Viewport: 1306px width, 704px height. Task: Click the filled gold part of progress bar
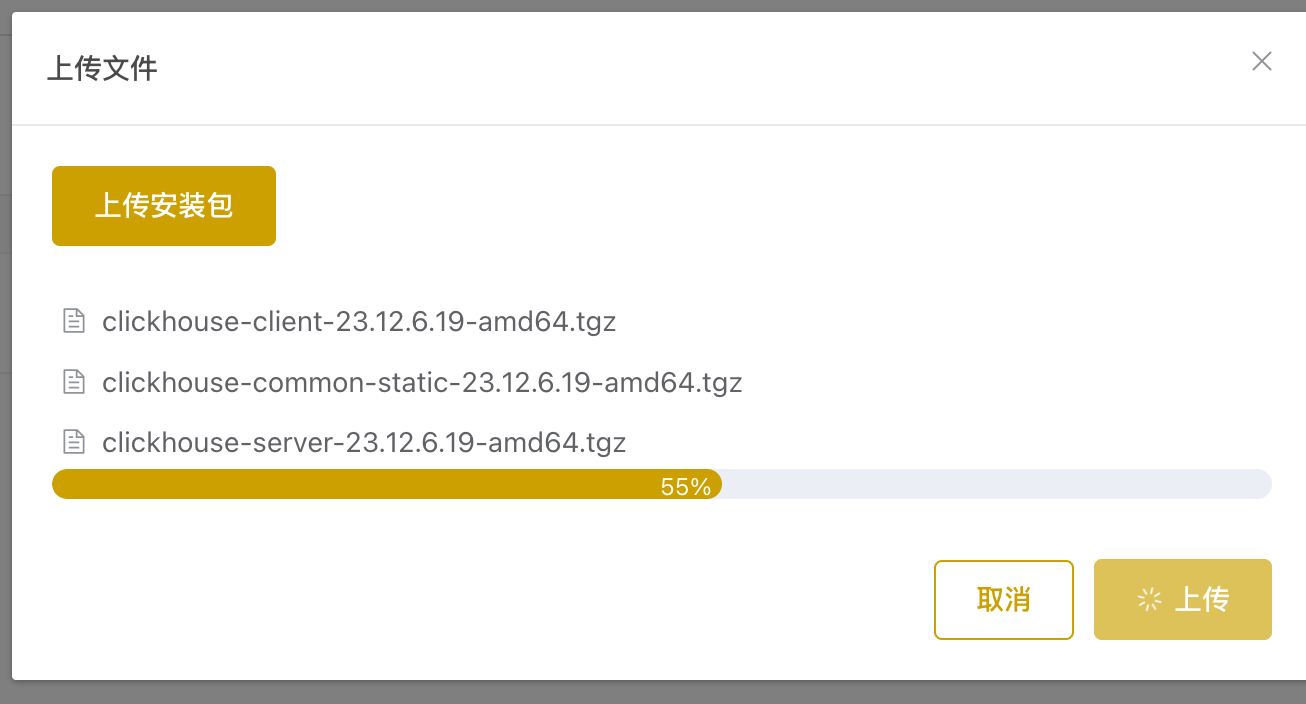pyautogui.click(x=350, y=485)
